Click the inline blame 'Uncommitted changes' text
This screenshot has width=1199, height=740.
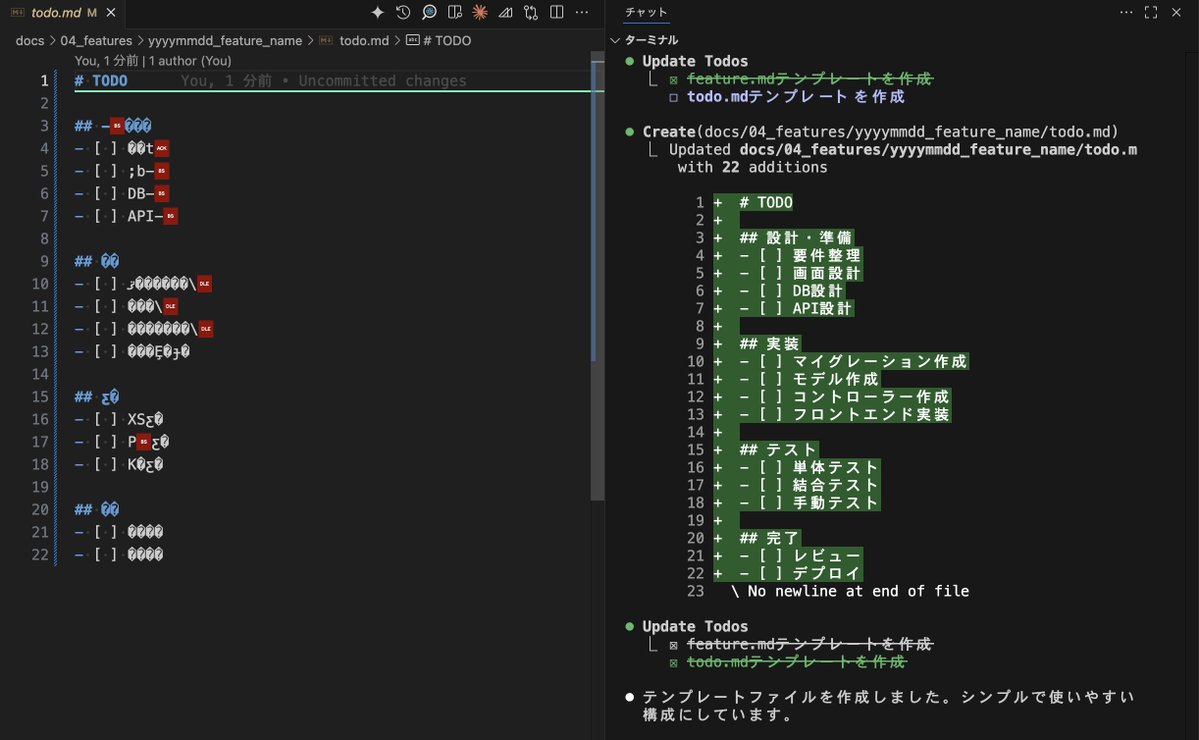pos(382,80)
